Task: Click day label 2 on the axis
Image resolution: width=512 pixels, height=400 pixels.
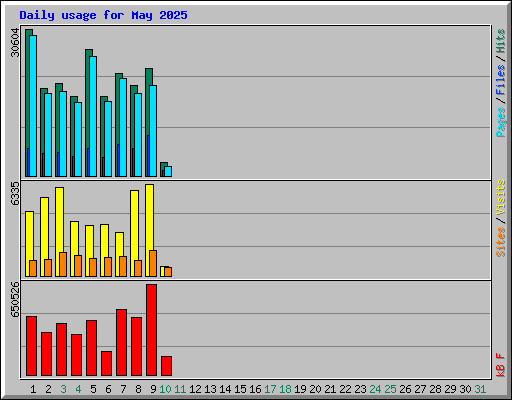Action: [48, 389]
